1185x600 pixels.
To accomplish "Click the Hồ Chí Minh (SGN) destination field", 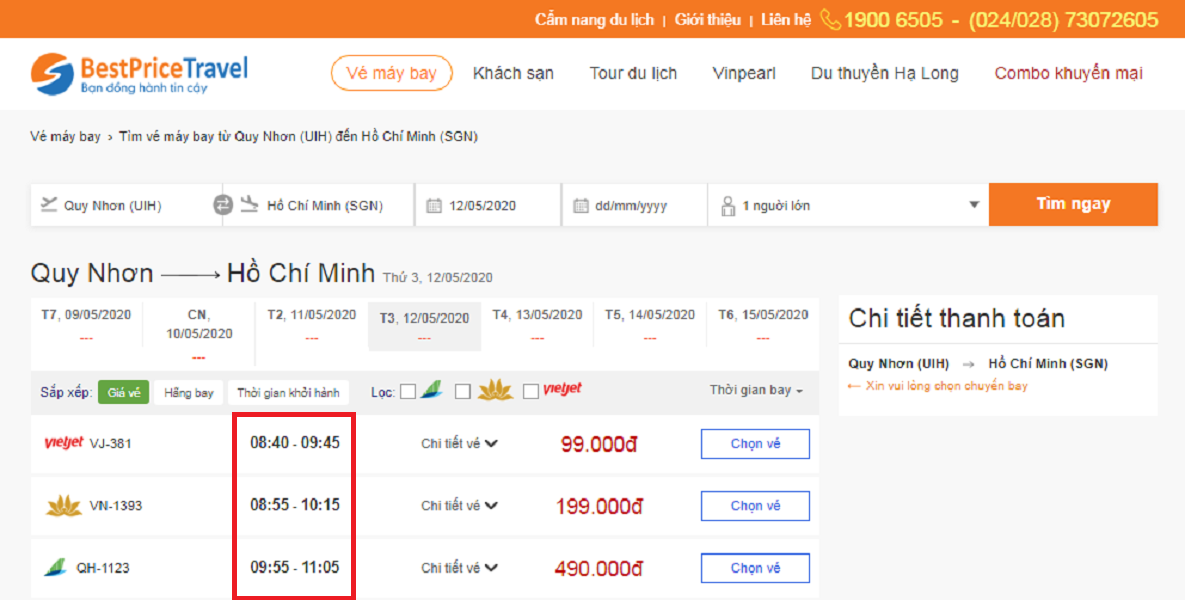I will 319,205.
